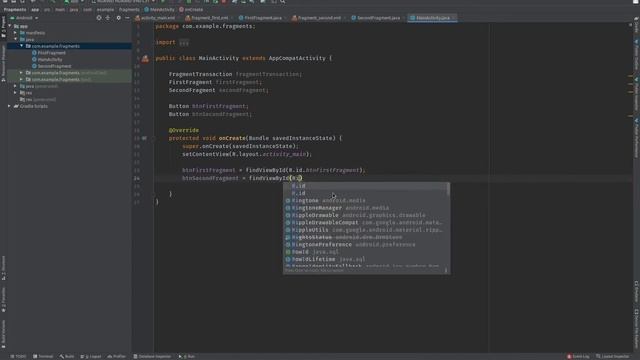Click the red stop icon in toolbar

pos(224,2)
